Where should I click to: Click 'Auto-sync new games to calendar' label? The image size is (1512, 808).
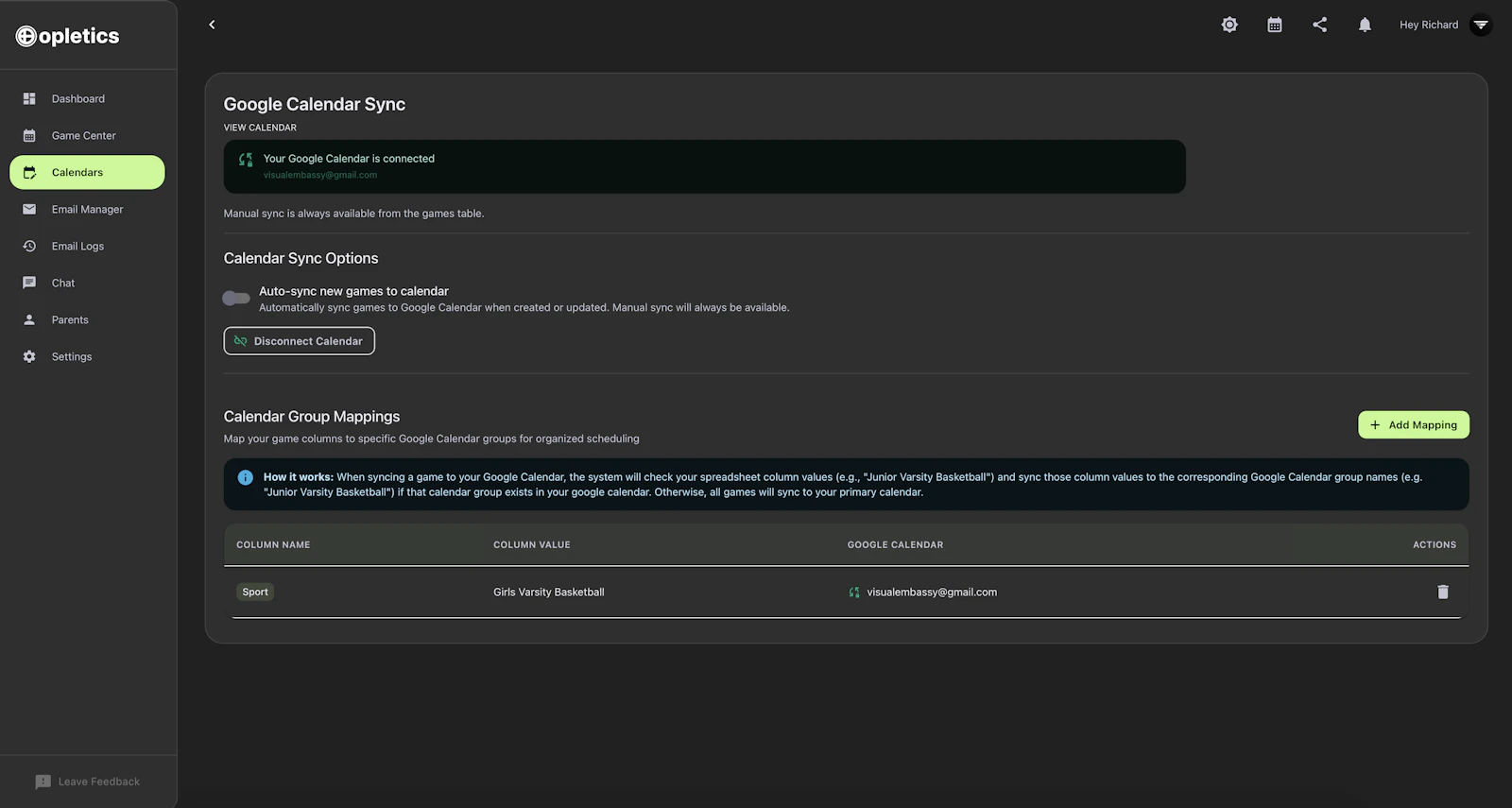point(353,291)
